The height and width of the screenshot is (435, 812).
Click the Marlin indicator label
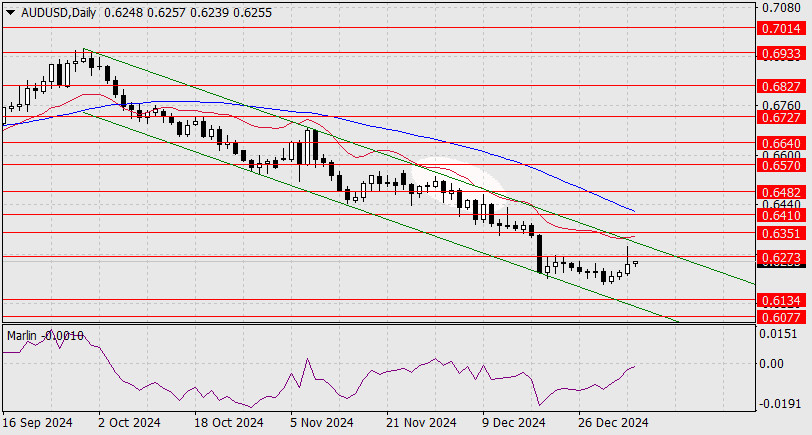(22, 336)
